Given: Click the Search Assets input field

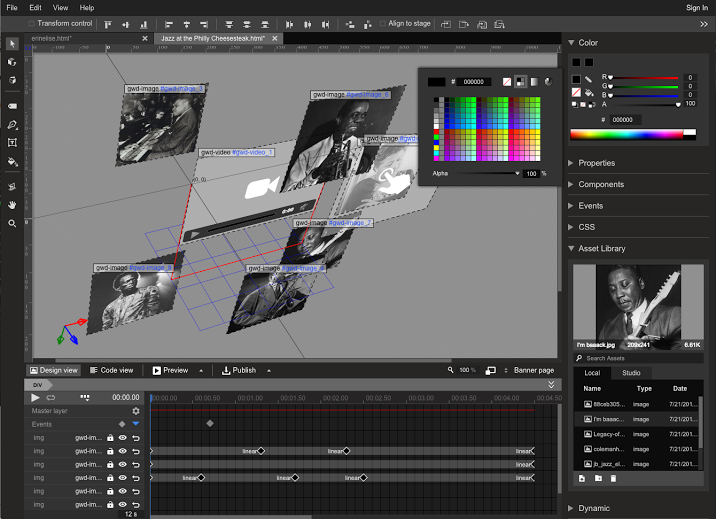Looking at the screenshot, I should coord(638,358).
